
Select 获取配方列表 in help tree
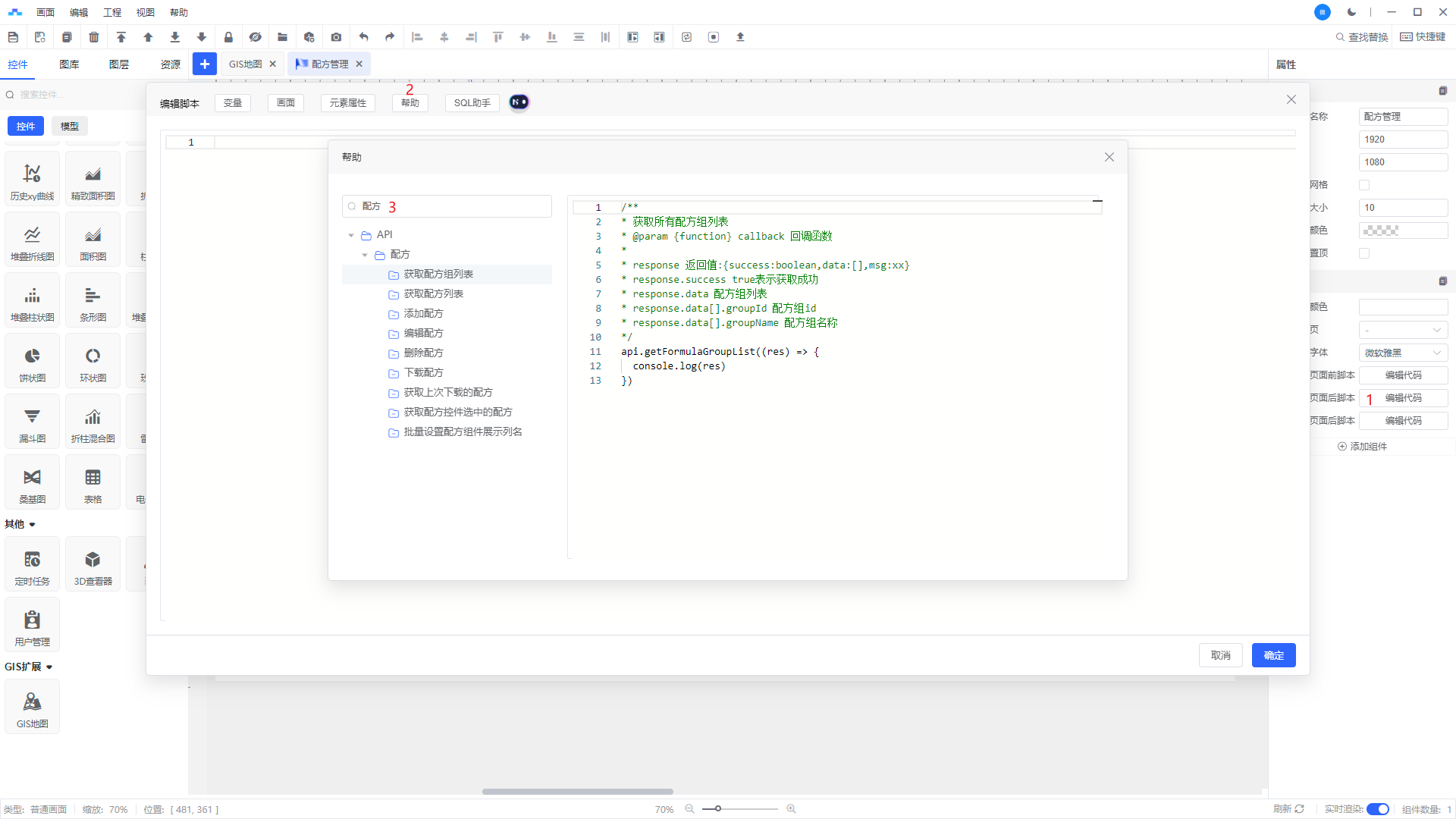click(x=433, y=294)
